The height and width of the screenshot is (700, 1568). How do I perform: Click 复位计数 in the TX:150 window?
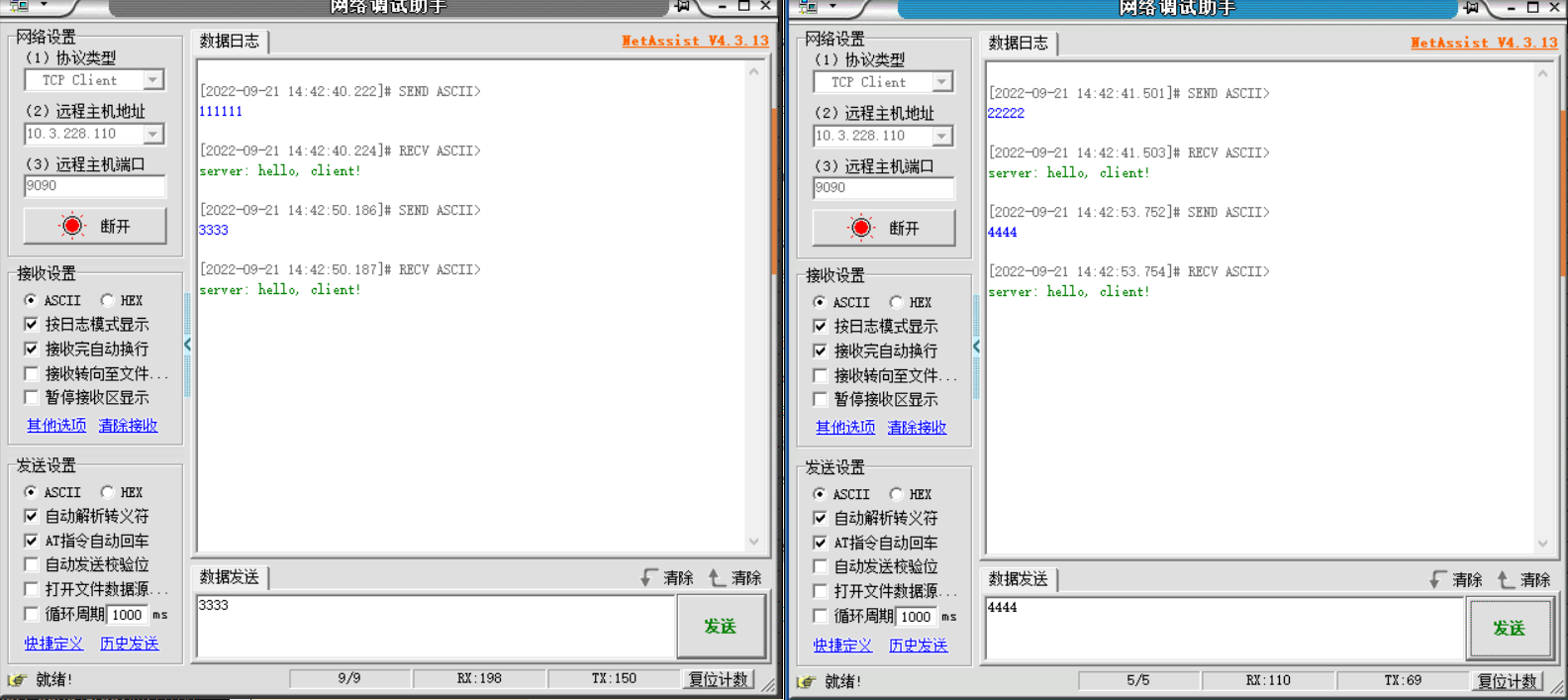[719, 679]
